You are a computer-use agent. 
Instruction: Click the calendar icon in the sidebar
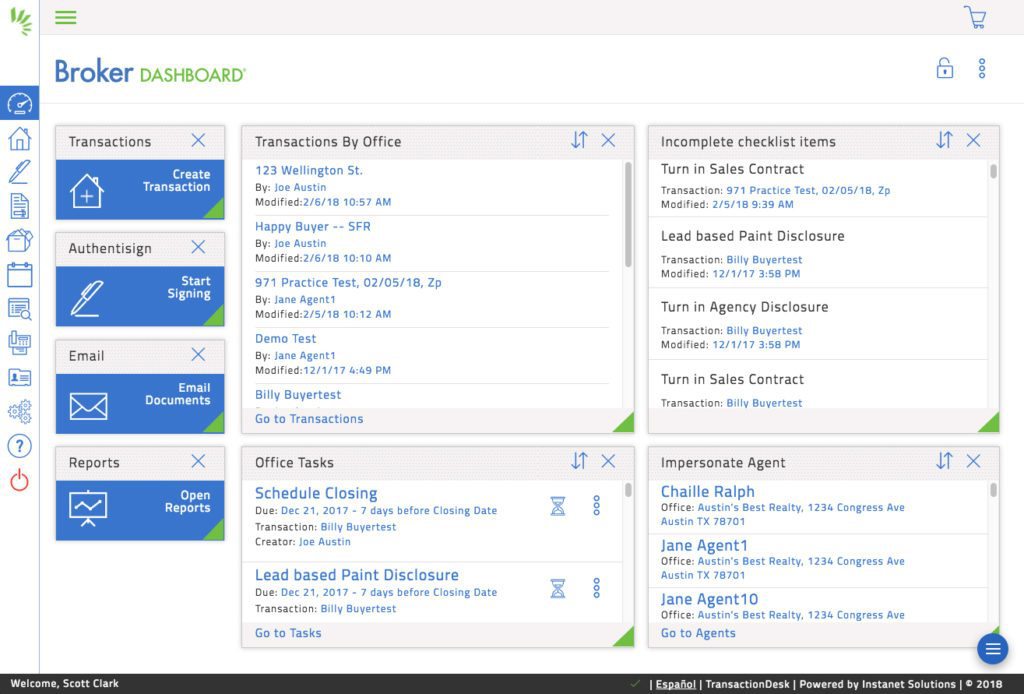point(20,275)
